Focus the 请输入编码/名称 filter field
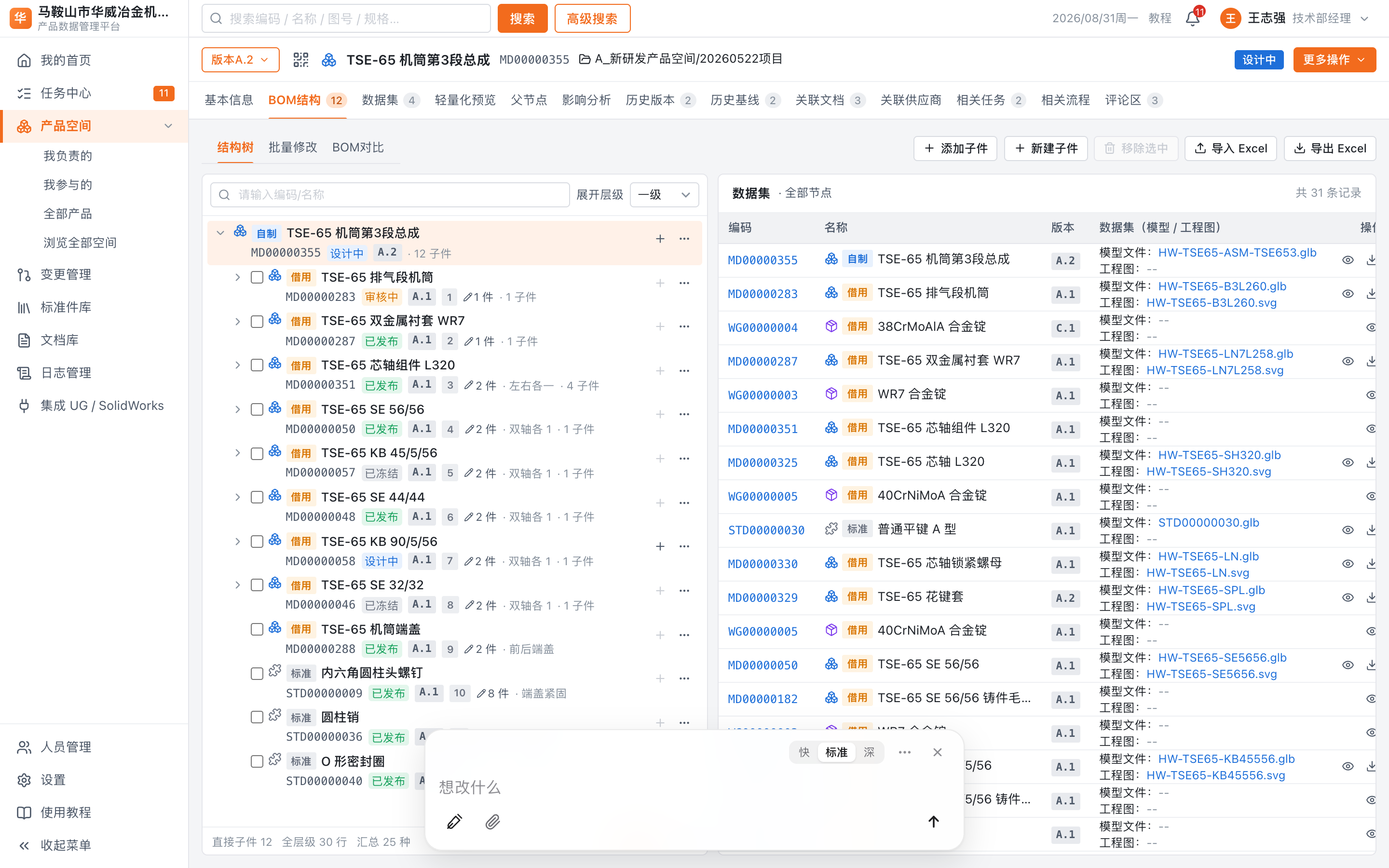This screenshot has width=1389, height=868. pyautogui.click(x=390, y=195)
